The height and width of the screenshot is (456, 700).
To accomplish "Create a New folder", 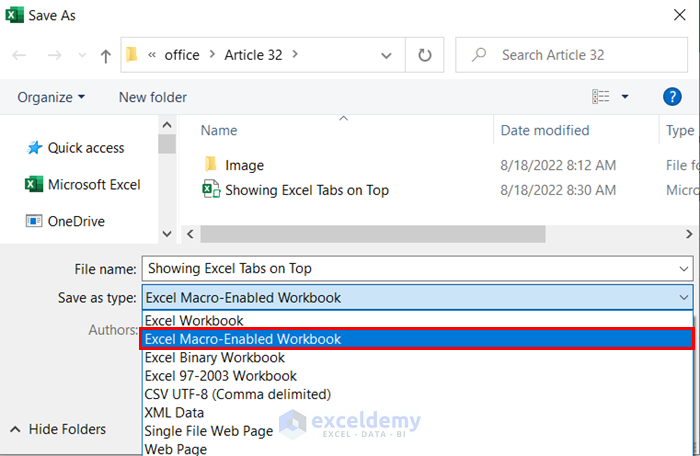I will point(153,97).
